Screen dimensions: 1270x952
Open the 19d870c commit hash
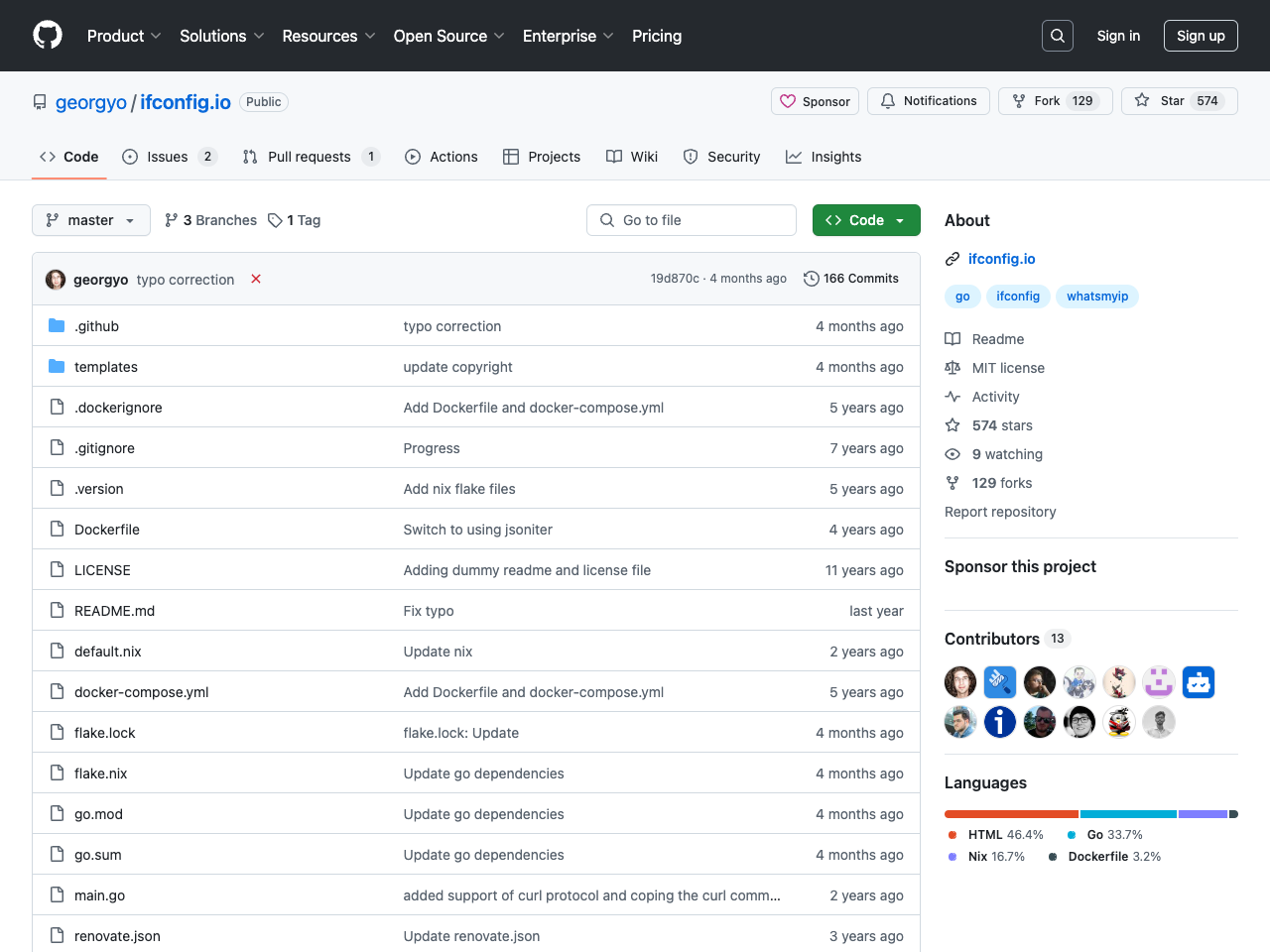(675, 279)
